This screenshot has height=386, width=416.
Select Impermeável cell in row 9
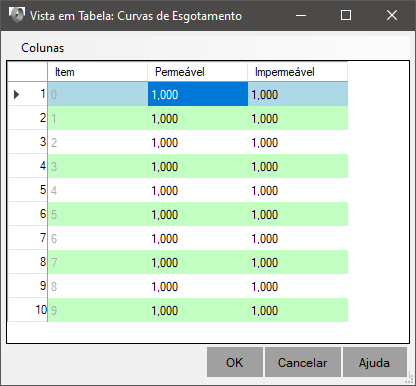click(298, 286)
